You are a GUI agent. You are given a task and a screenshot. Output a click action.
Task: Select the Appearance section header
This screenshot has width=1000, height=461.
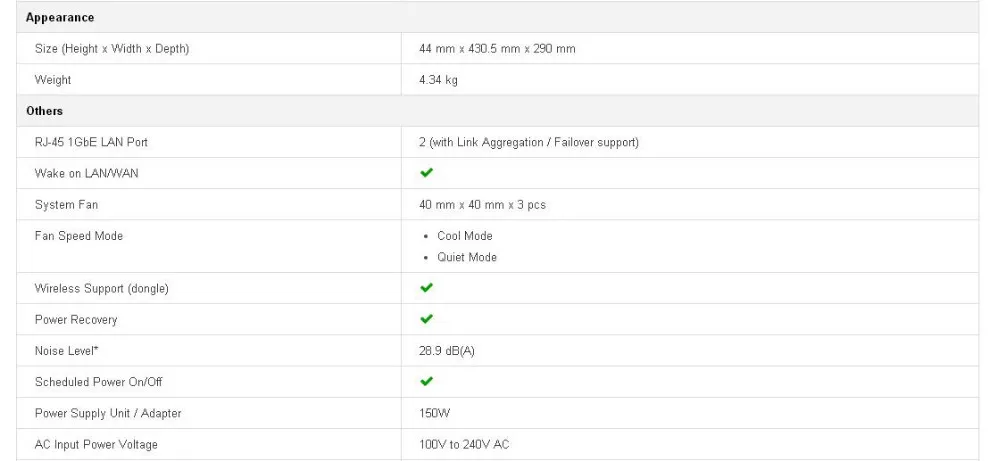coord(60,18)
